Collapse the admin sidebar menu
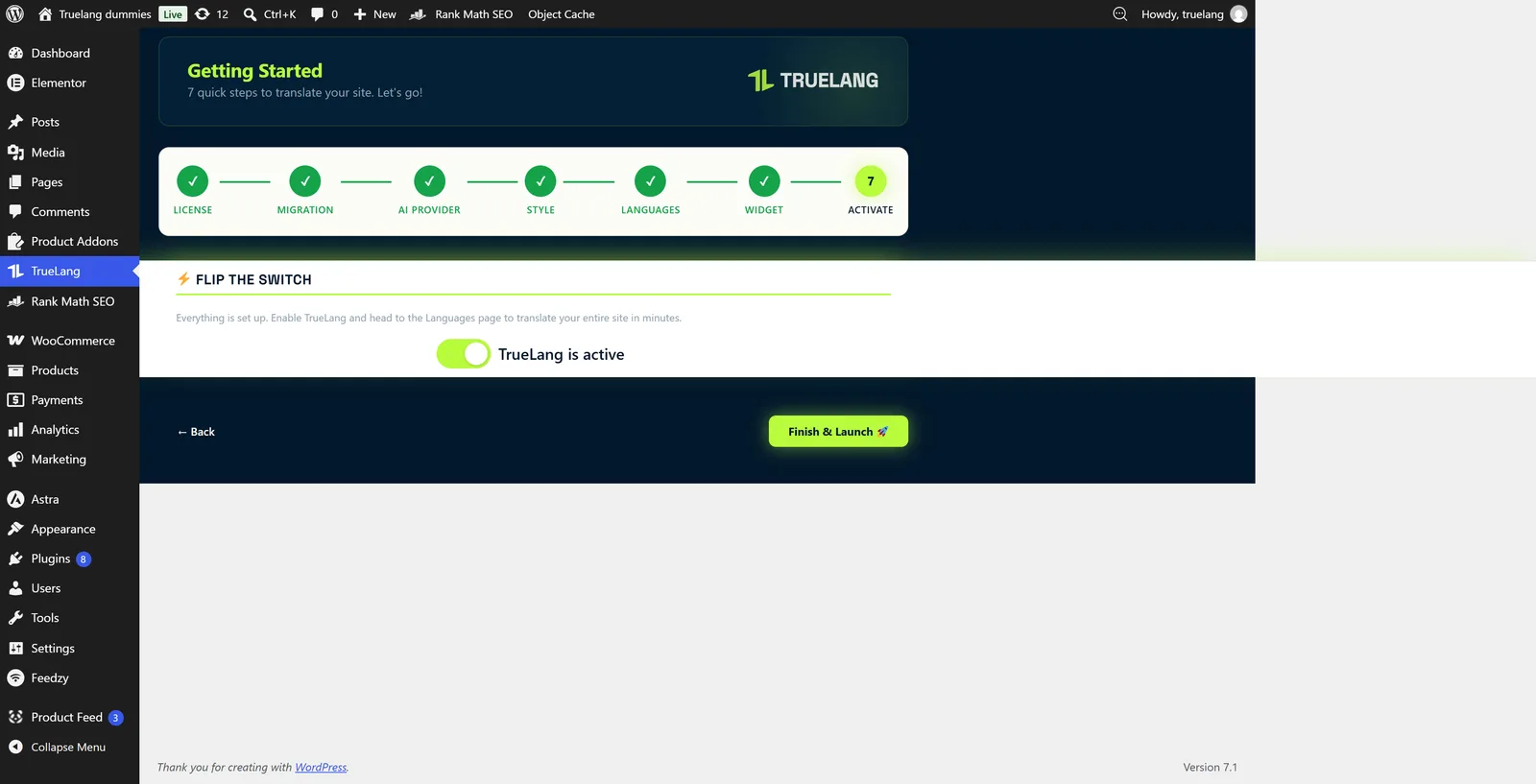The height and width of the screenshot is (784, 1536). (x=69, y=748)
